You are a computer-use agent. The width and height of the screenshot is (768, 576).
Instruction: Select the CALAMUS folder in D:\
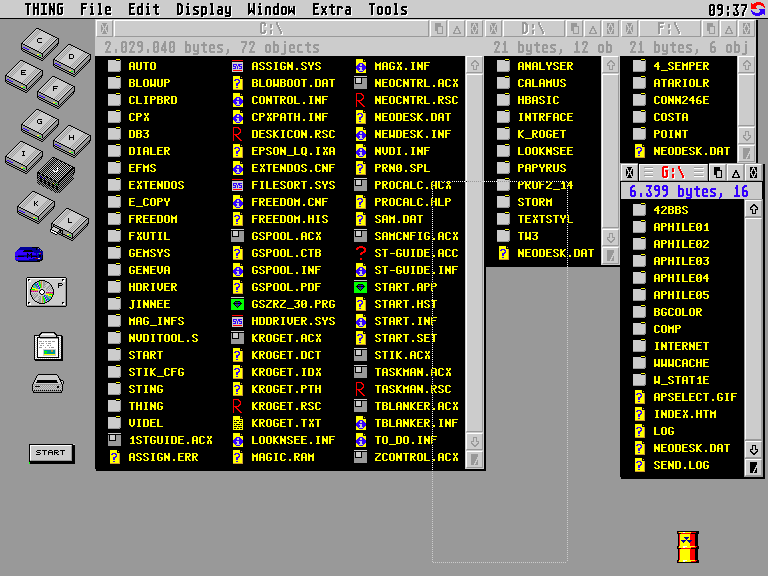[x=531, y=83]
